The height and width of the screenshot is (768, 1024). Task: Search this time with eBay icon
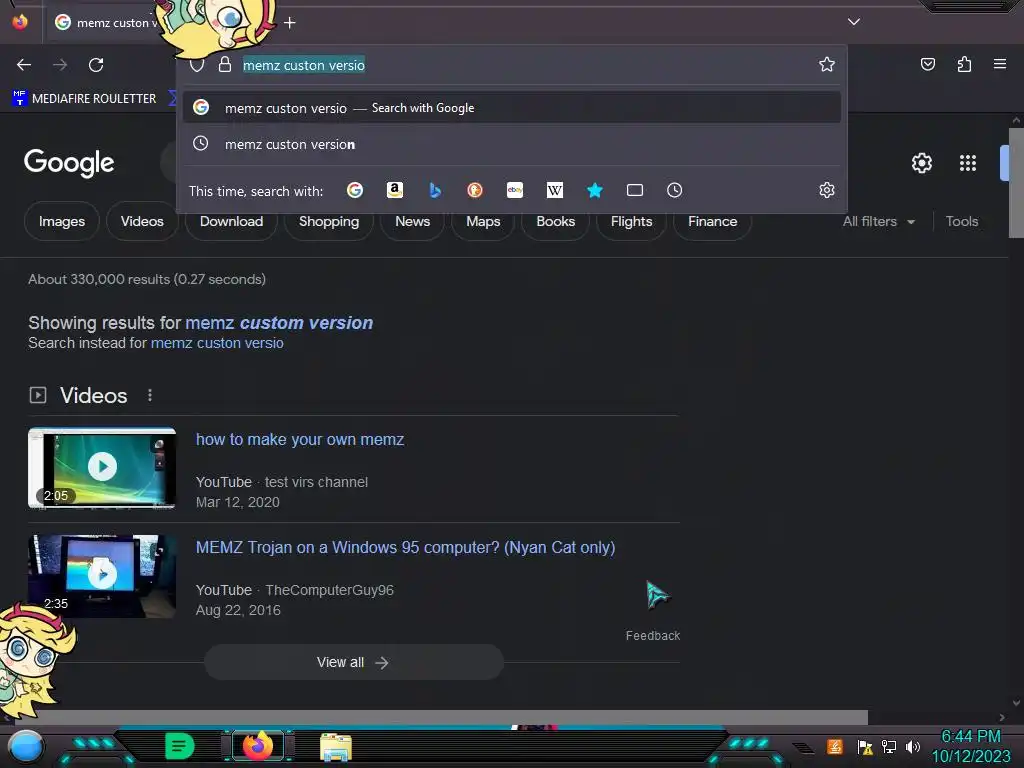coord(515,190)
